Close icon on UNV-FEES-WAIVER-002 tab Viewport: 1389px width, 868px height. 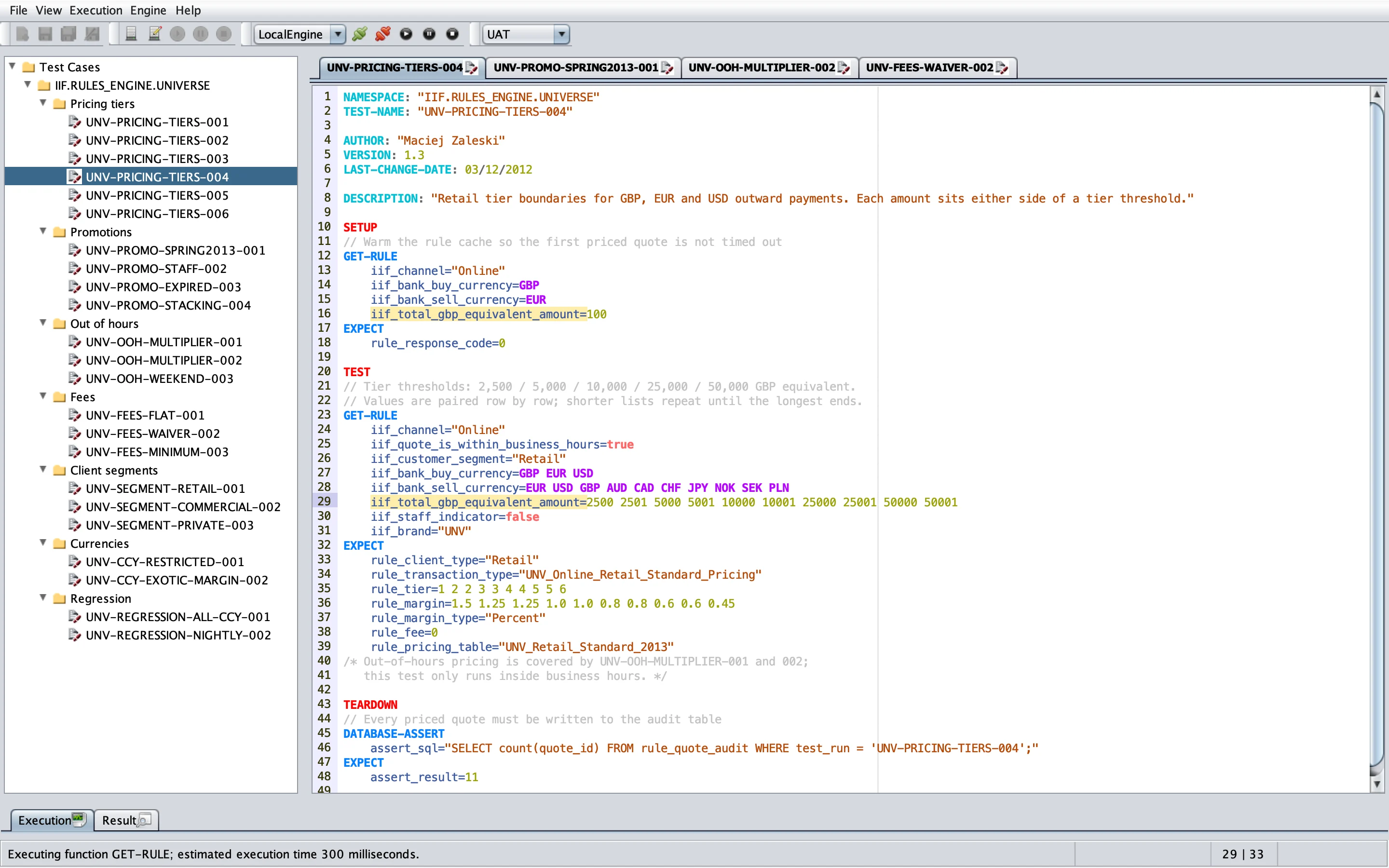(x=1002, y=68)
